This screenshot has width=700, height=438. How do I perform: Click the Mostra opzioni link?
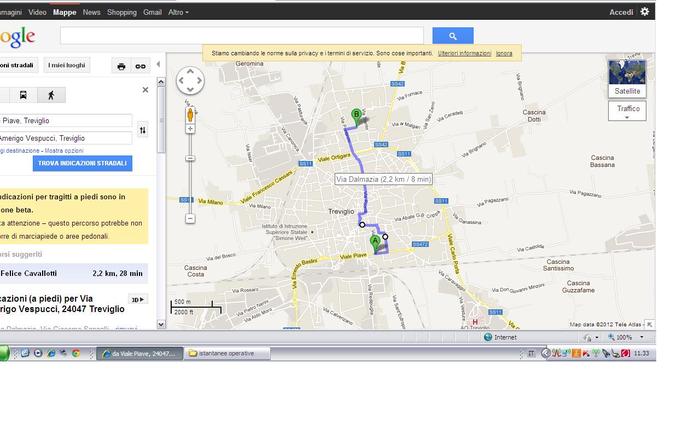pos(64,151)
